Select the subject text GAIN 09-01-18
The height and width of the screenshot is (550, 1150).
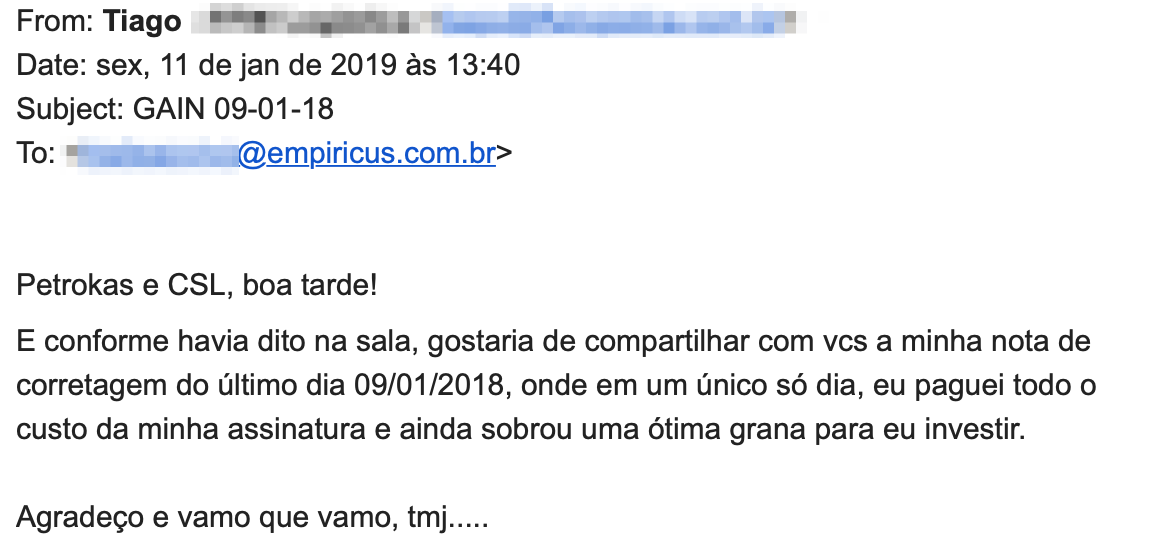pos(233,109)
